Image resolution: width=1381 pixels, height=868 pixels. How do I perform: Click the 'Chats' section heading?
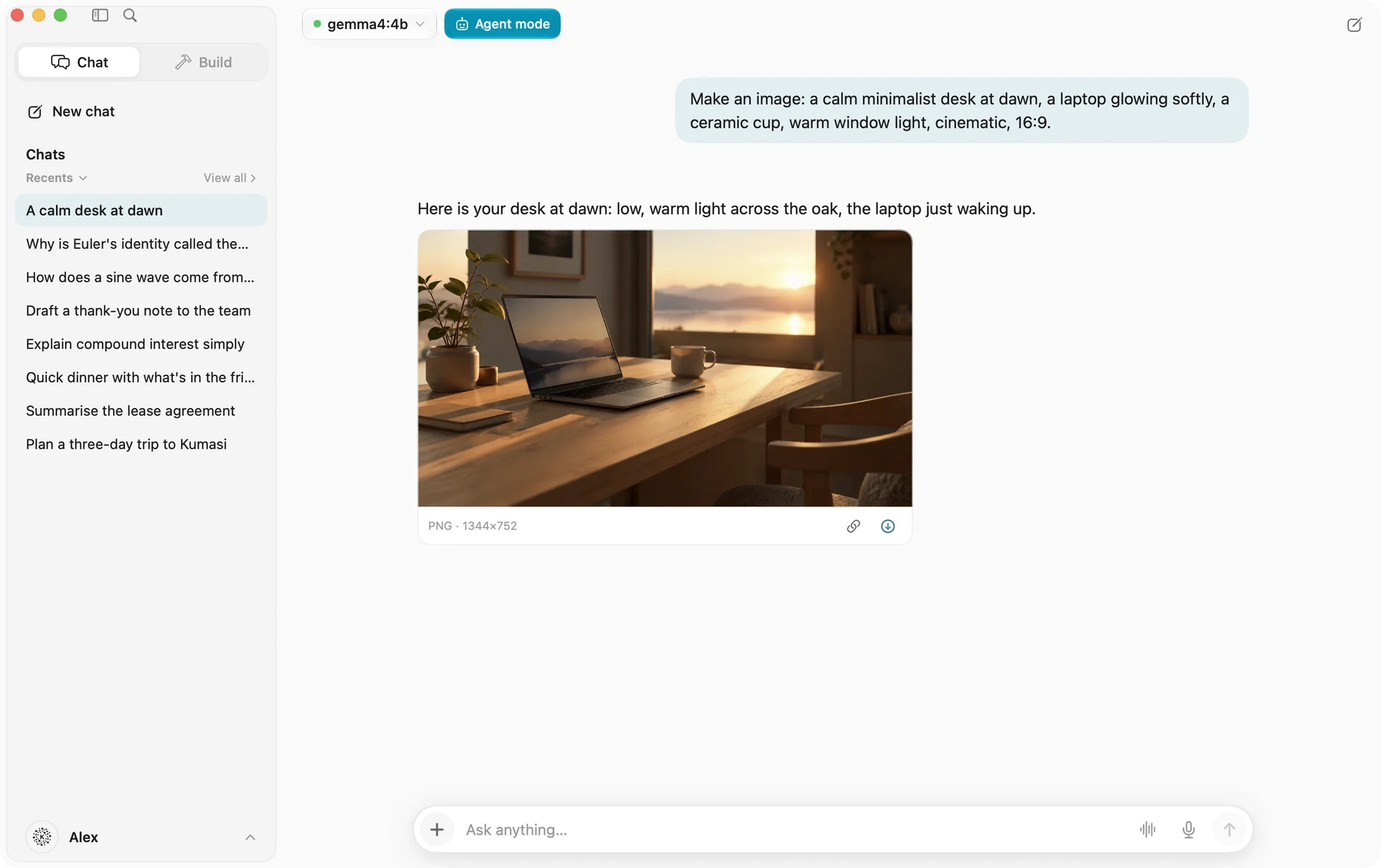coord(46,154)
